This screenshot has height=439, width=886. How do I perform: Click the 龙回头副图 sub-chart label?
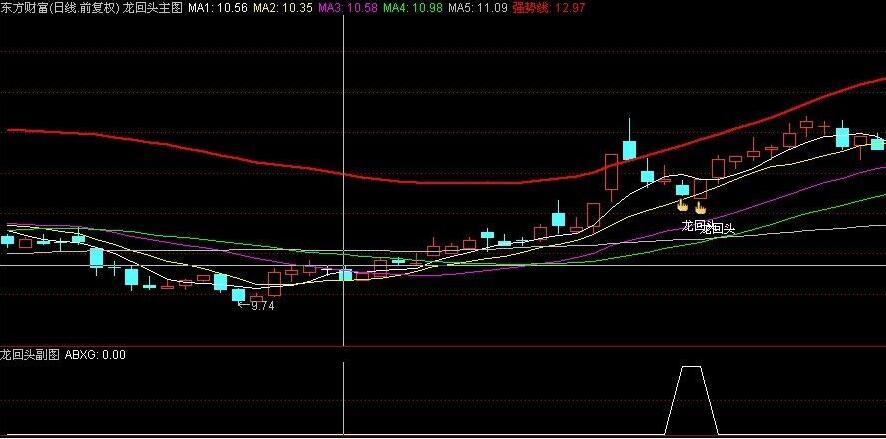click(30, 355)
